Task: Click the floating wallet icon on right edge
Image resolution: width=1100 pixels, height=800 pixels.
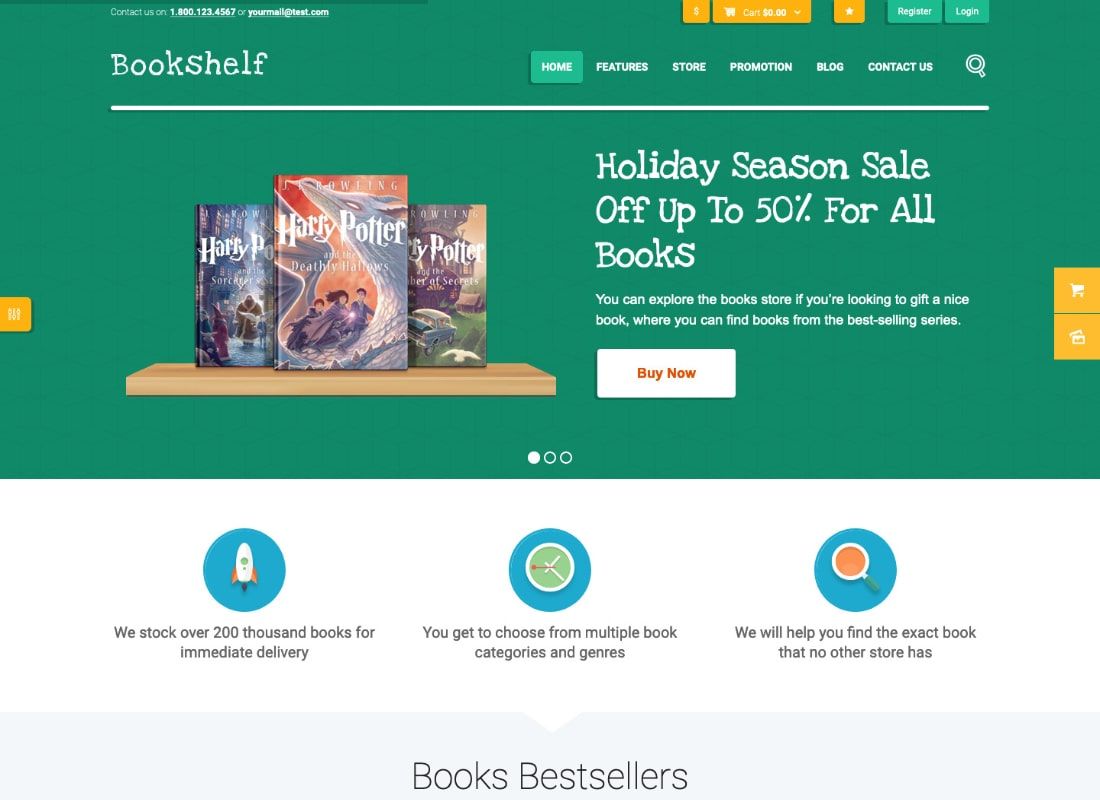Action: click(1077, 337)
